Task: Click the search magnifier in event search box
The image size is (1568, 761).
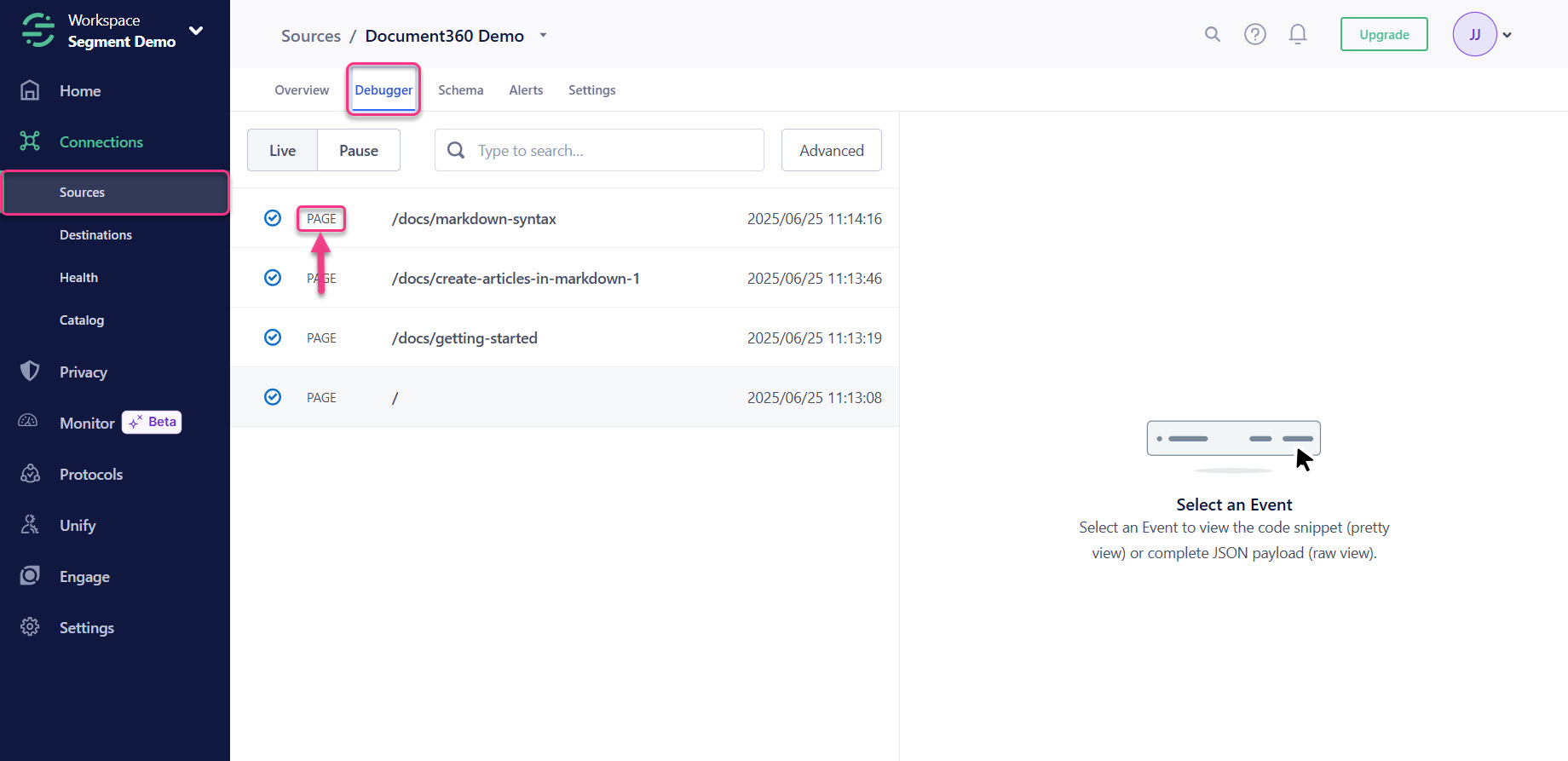Action: [456, 150]
